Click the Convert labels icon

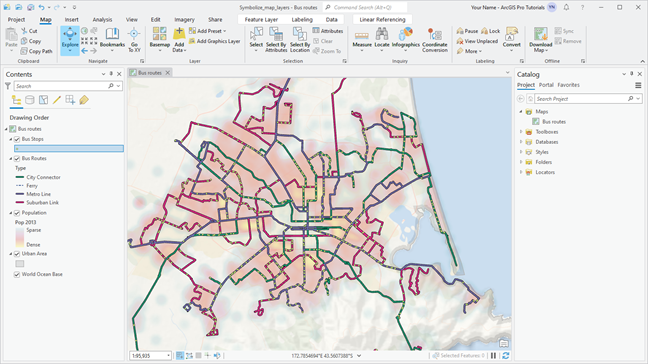click(512, 34)
